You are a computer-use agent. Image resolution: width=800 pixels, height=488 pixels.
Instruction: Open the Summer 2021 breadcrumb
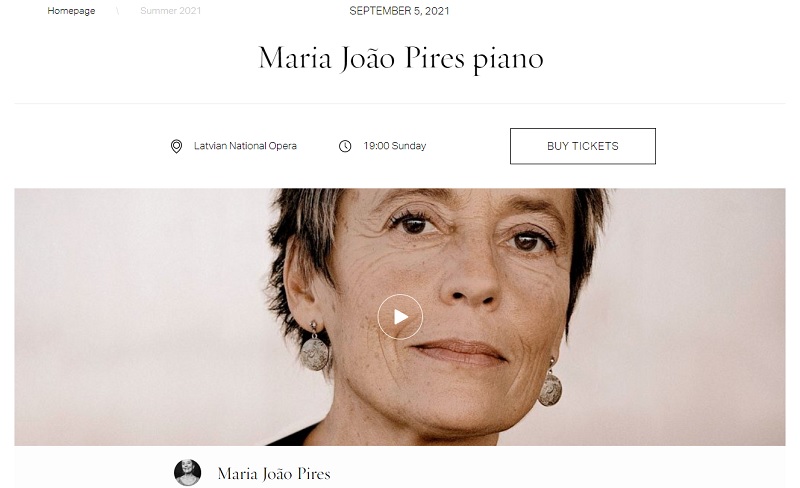[170, 11]
